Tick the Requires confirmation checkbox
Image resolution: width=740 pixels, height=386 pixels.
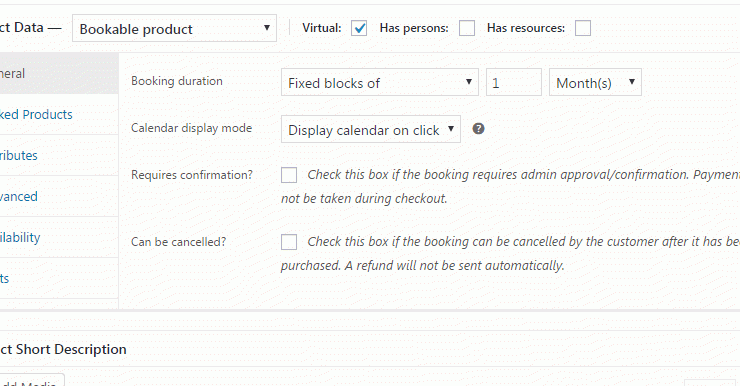pyautogui.click(x=289, y=175)
